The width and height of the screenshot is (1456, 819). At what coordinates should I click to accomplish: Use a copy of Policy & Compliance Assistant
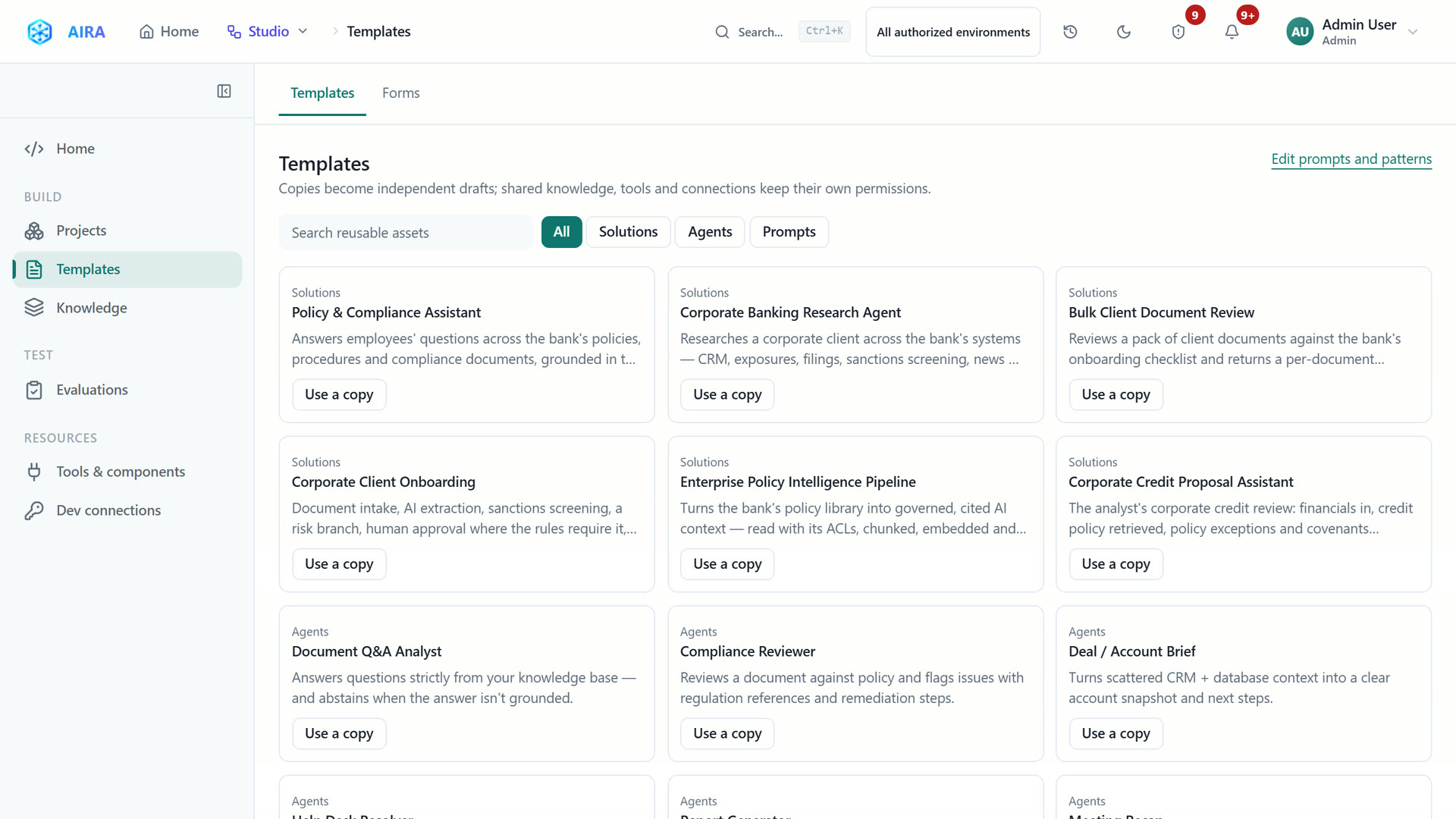[339, 394]
